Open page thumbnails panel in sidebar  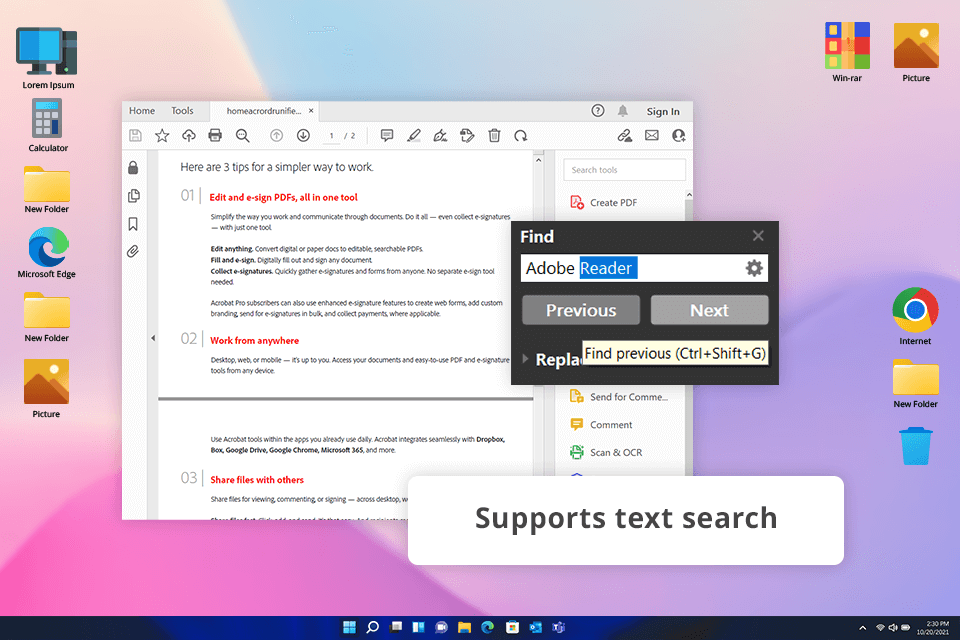coord(133,196)
